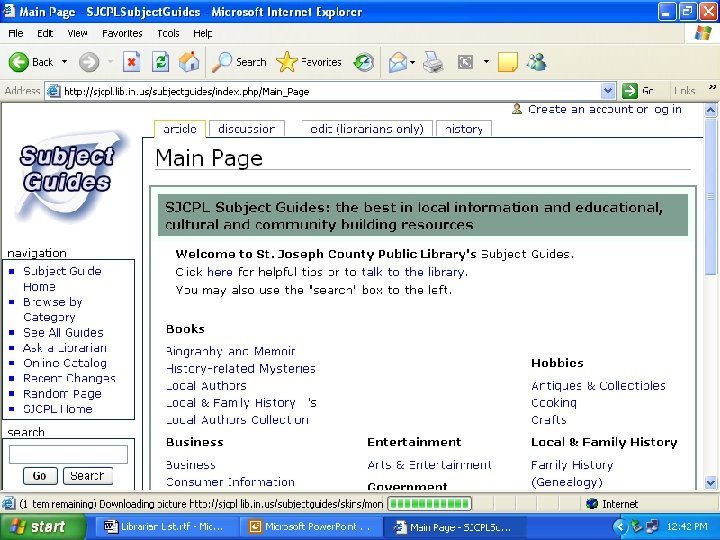Click the network computers tray icon

(652, 526)
